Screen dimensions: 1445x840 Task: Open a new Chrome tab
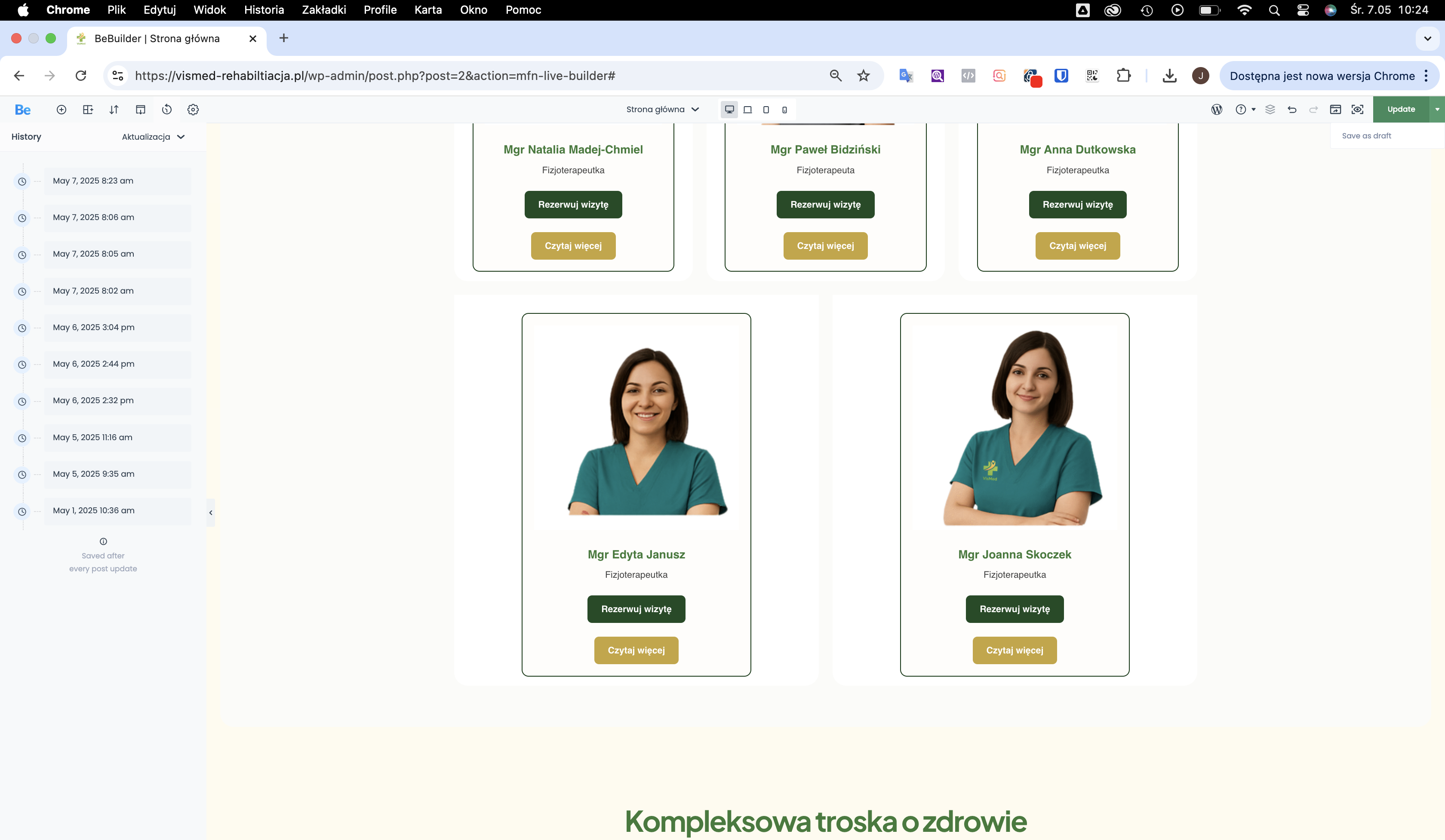[x=283, y=38]
